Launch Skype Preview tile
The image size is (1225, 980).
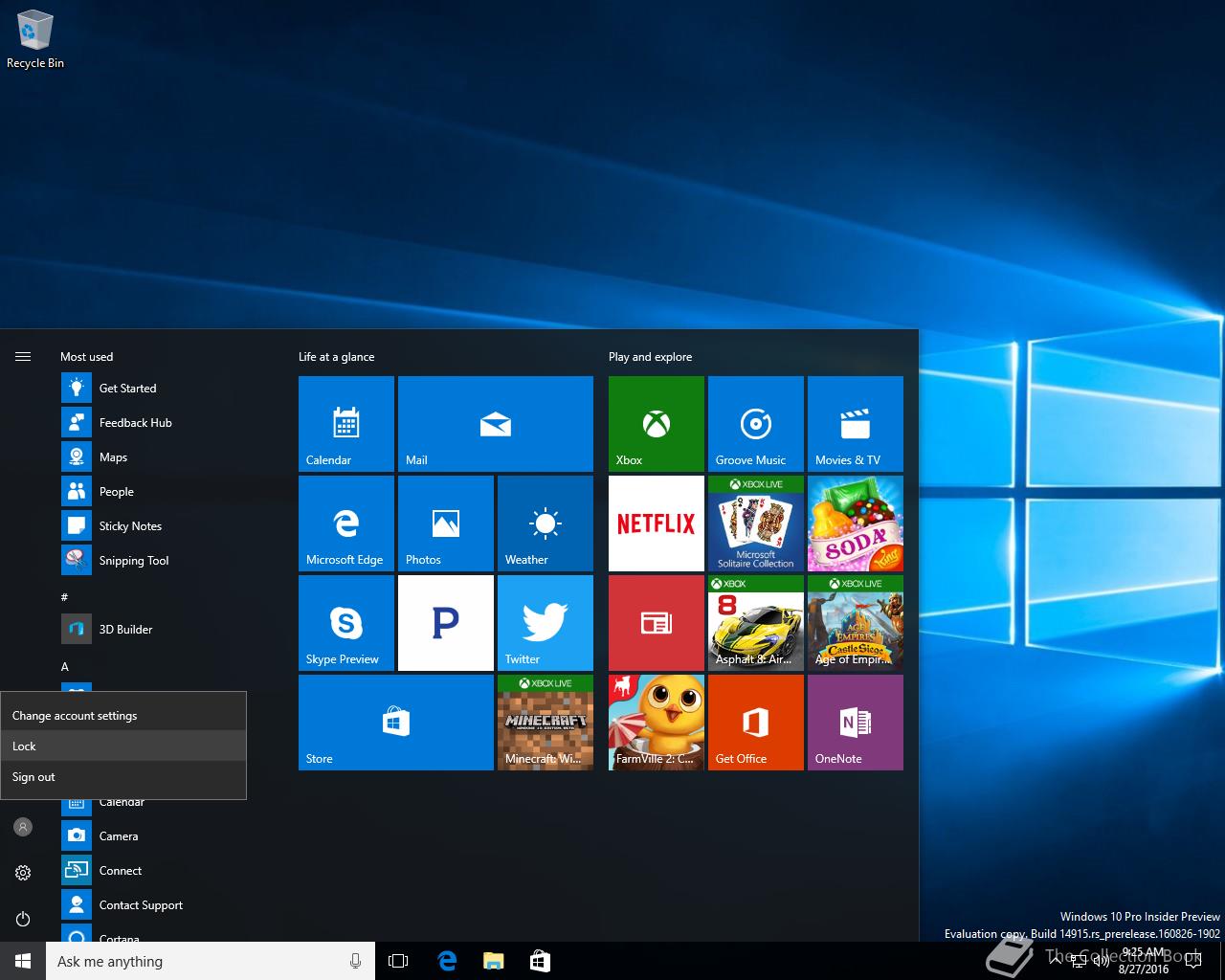tap(346, 623)
